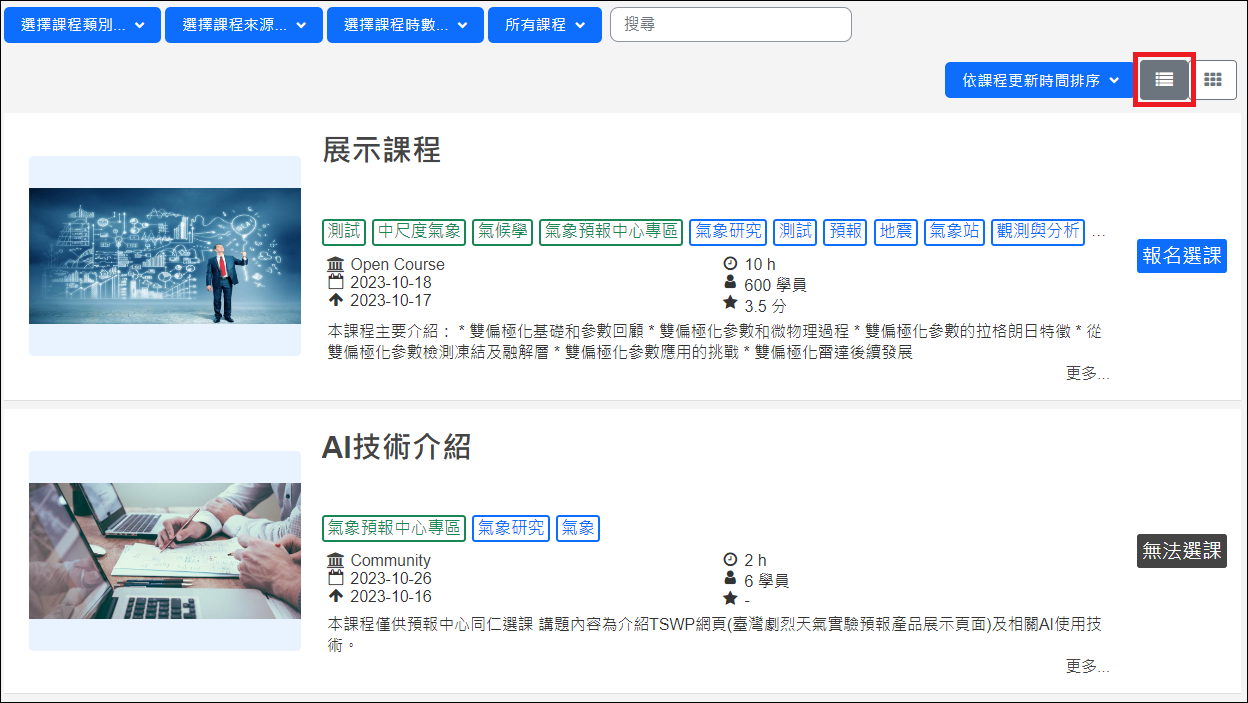
Task: Click the Community source text
Action: coord(391,561)
